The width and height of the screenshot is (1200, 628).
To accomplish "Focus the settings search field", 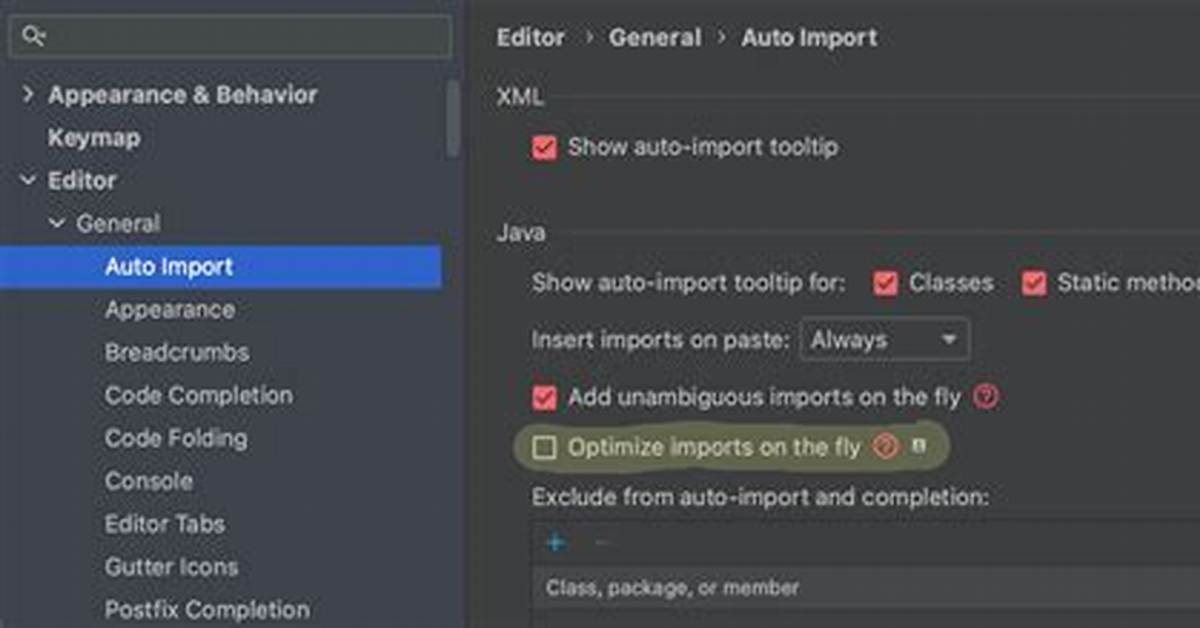I will point(231,37).
